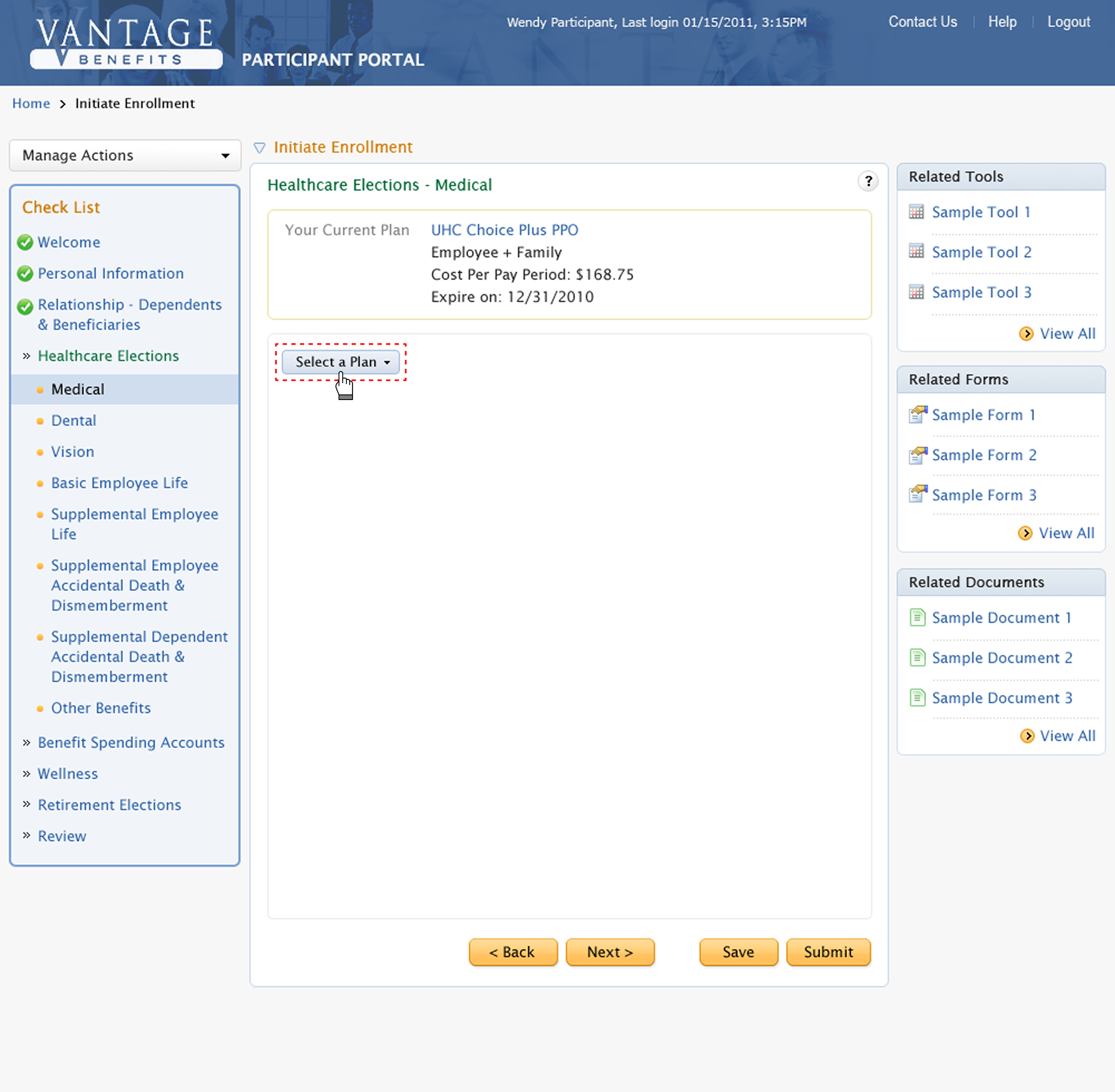Expand the Retirement Elections section
The image size is (1115, 1092).
point(109,805)
